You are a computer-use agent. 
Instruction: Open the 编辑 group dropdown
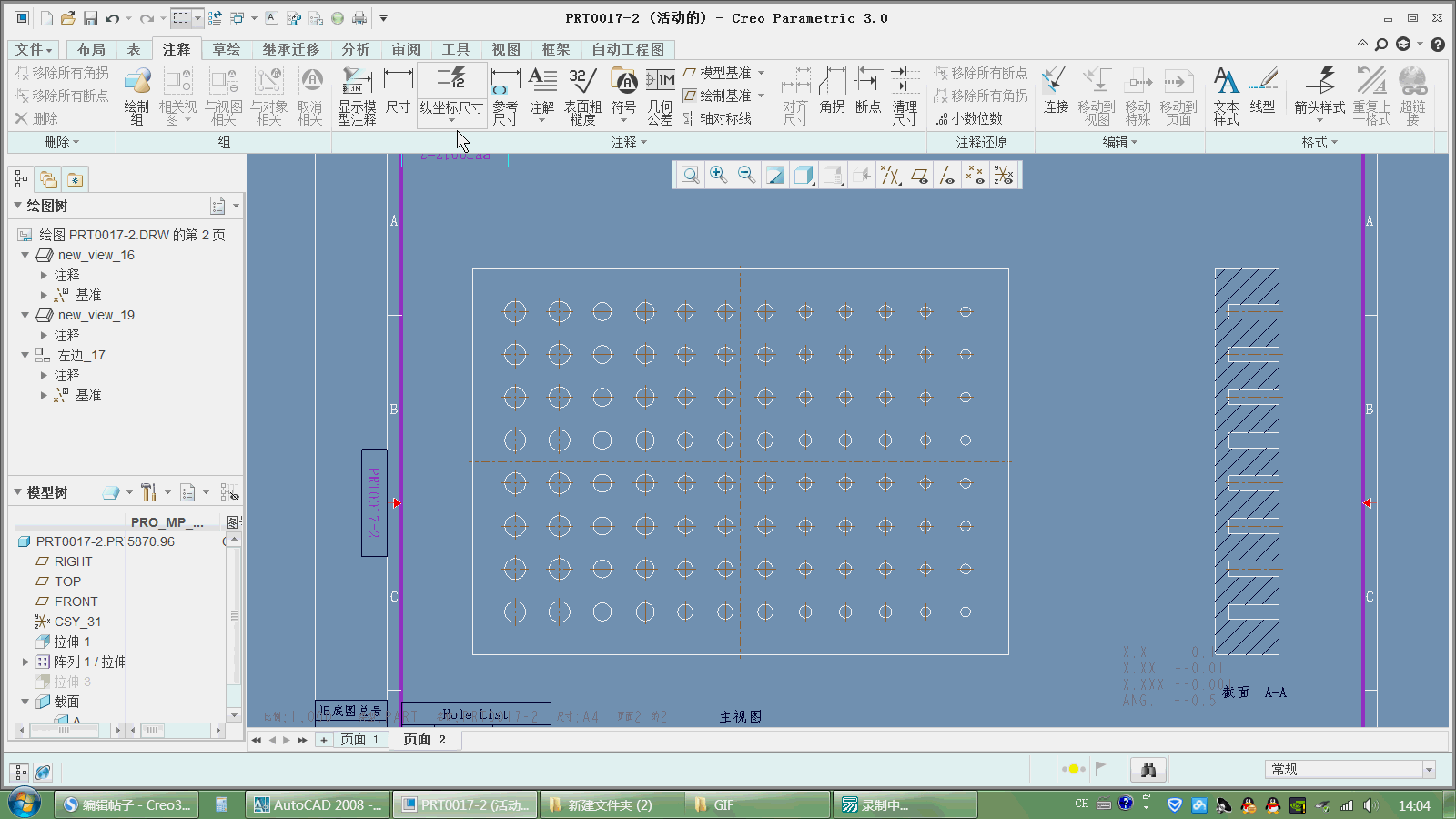(1120, 142)
